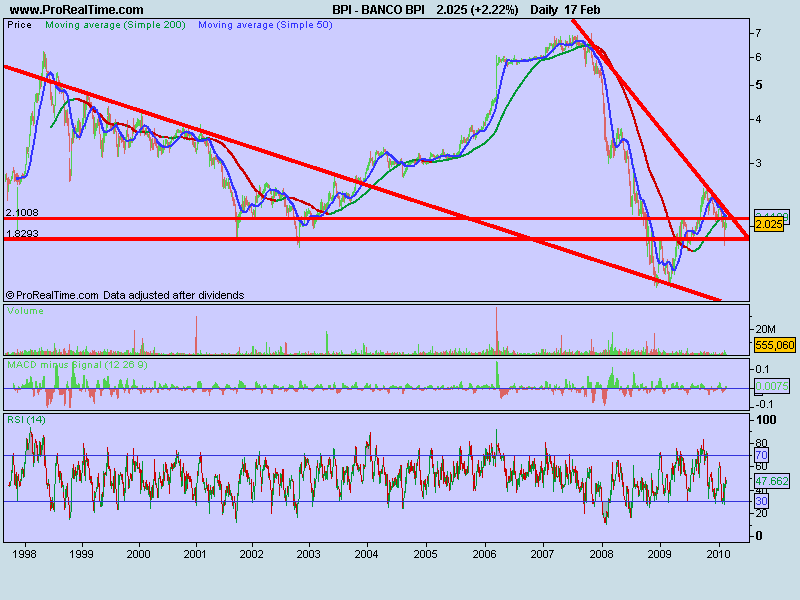This screenshot has height=600, width=800.
Task: Select the 'Volume' panel label
Action: point(26,311)
